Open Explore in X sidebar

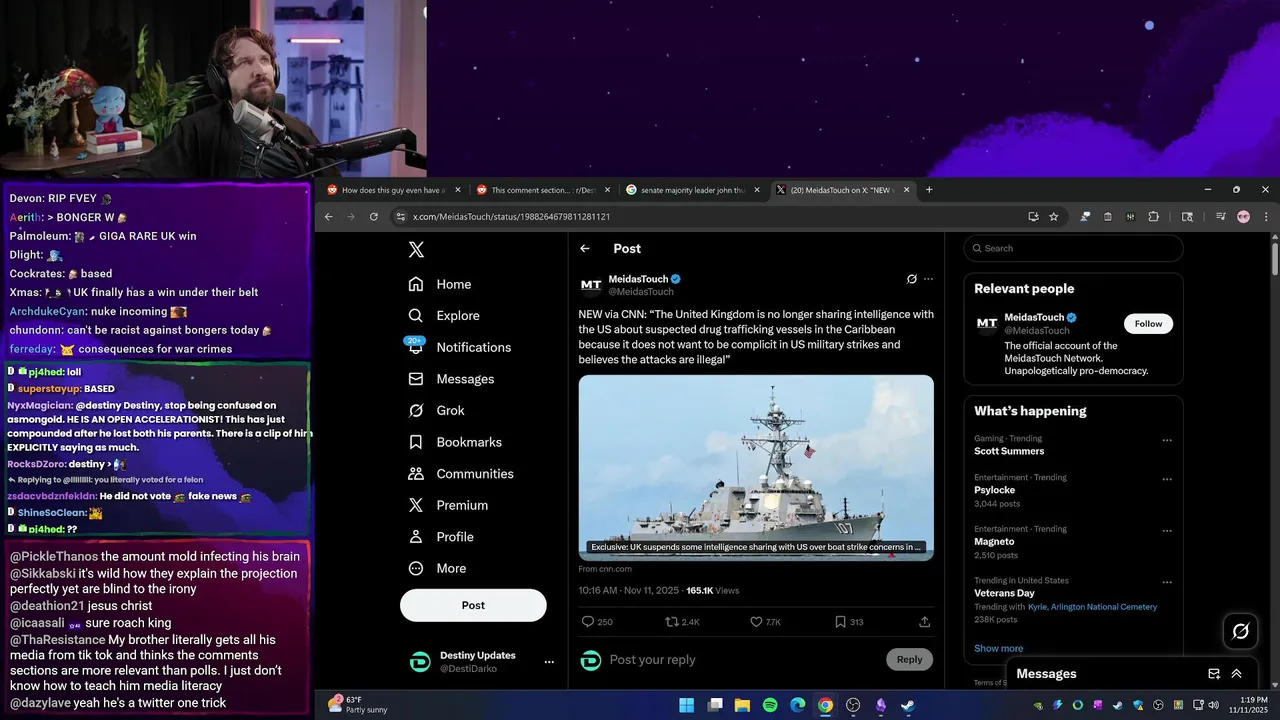(443, 315)
